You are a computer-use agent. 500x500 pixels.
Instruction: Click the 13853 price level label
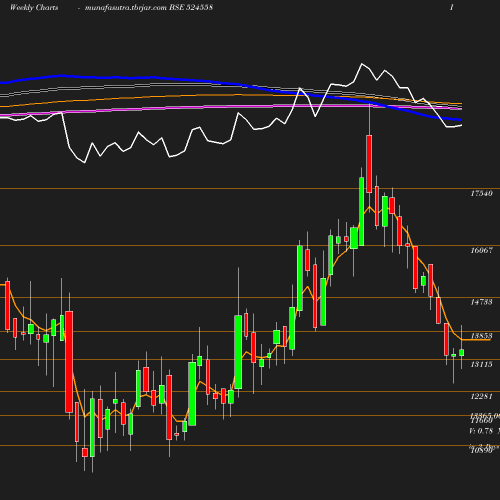pyautogui.click(x=481, y=336)
